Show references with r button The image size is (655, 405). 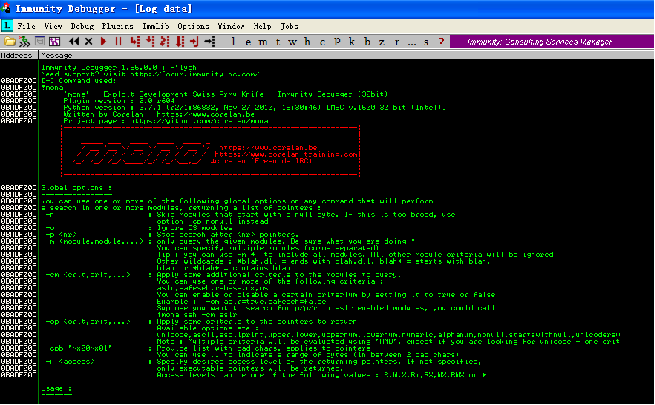397,41
